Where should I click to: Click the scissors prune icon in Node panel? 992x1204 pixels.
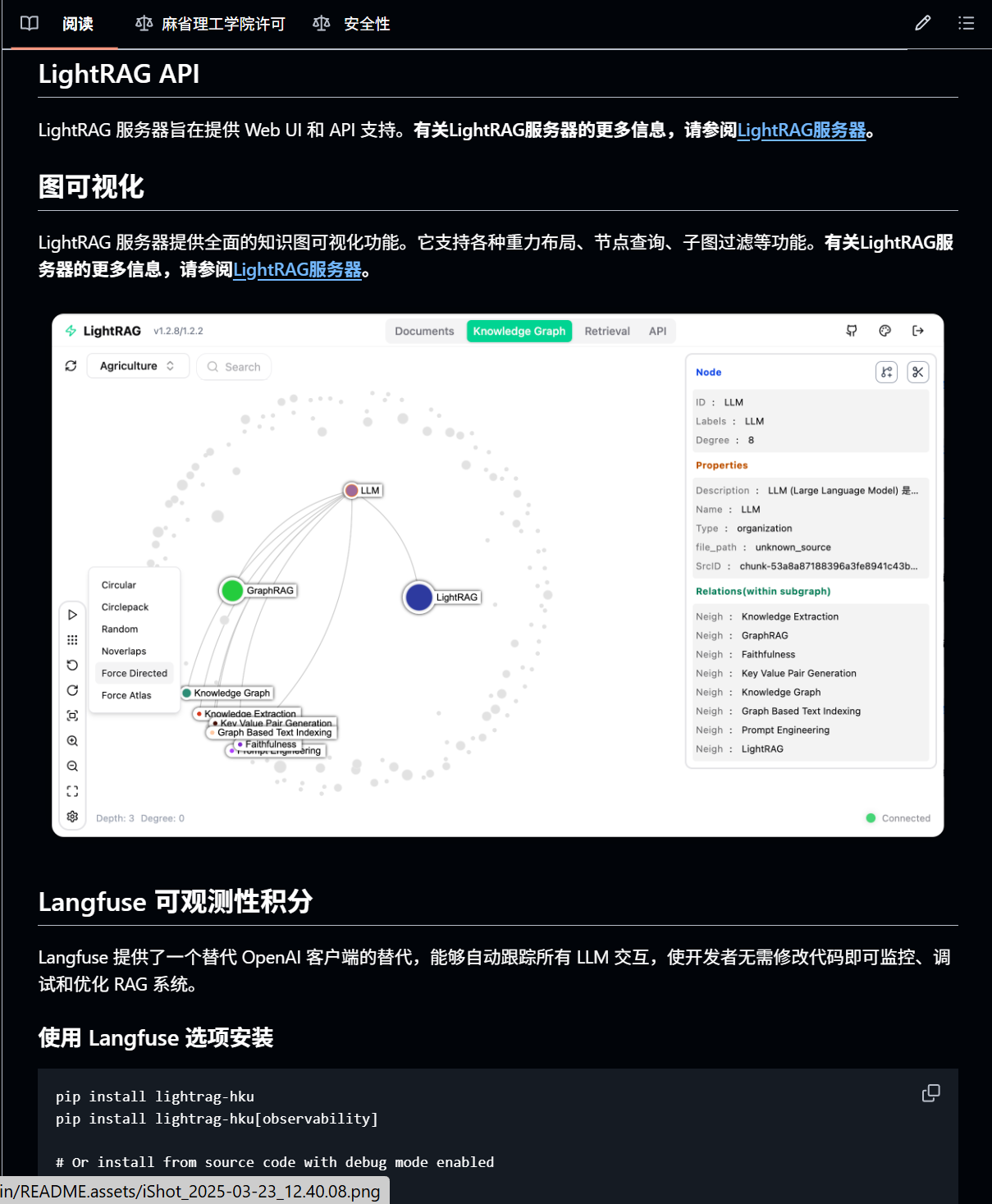coord(918,373)
